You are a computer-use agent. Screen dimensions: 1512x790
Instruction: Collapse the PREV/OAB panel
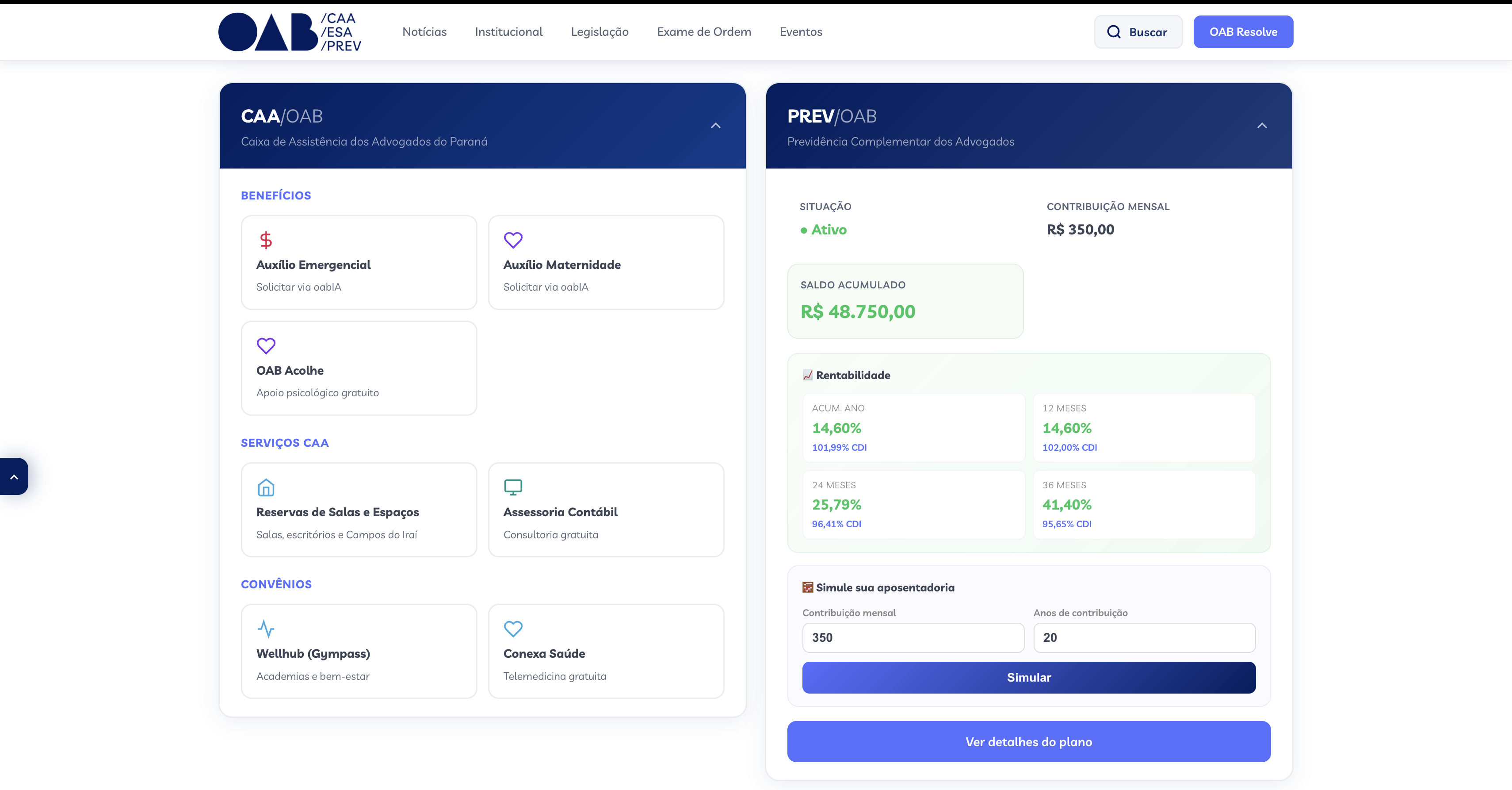pos(1262,126)
